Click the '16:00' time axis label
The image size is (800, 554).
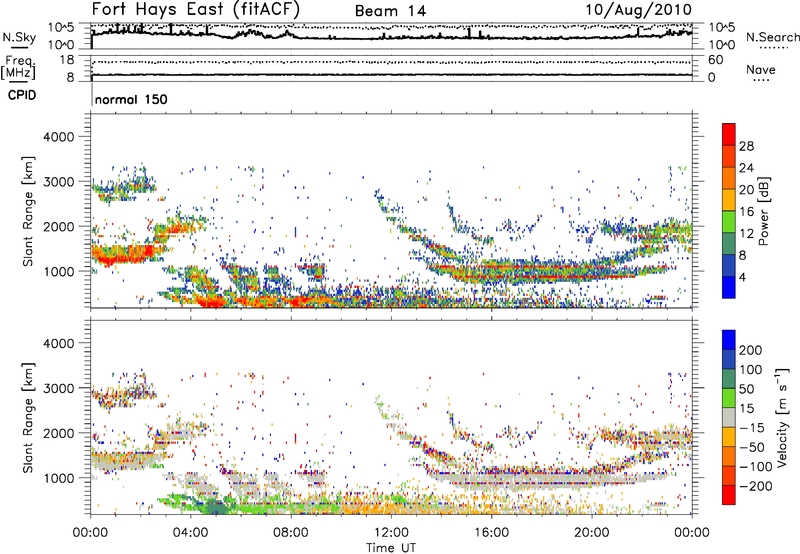pyautogui.click(x=491, y=533)
